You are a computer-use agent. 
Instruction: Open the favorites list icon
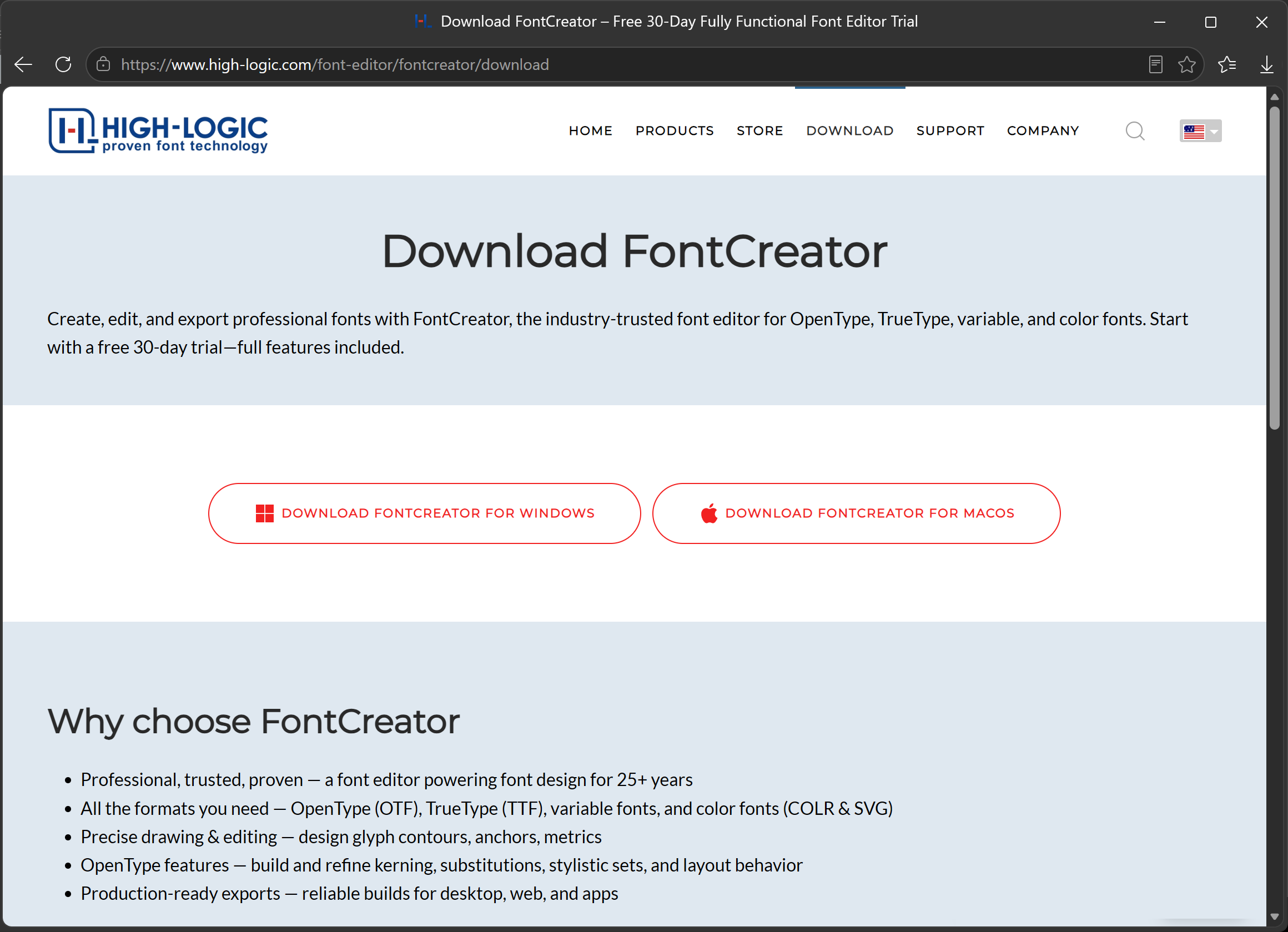tap(1227, 65)
